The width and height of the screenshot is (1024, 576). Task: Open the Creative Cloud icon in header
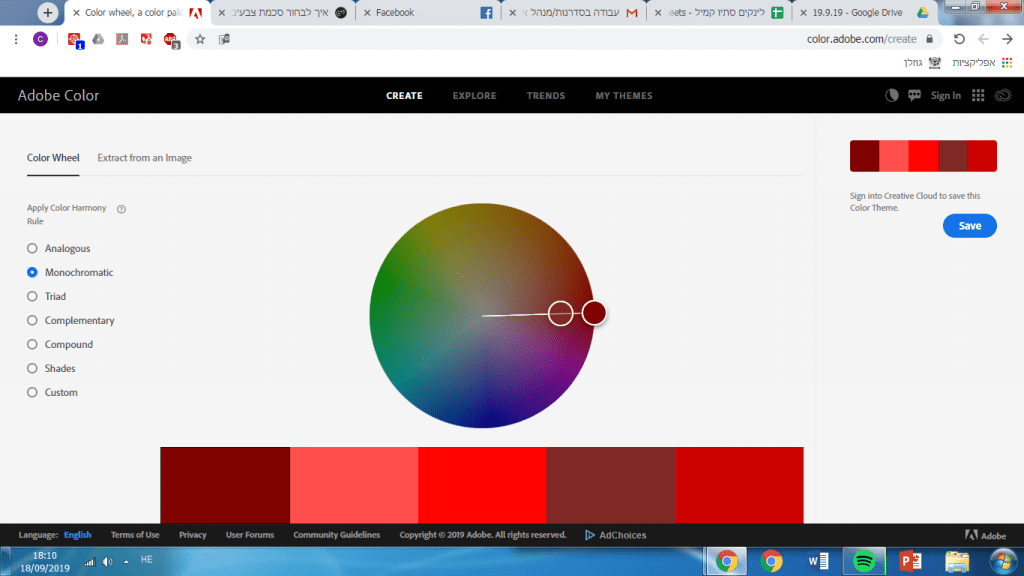(x=1003, y=95)
